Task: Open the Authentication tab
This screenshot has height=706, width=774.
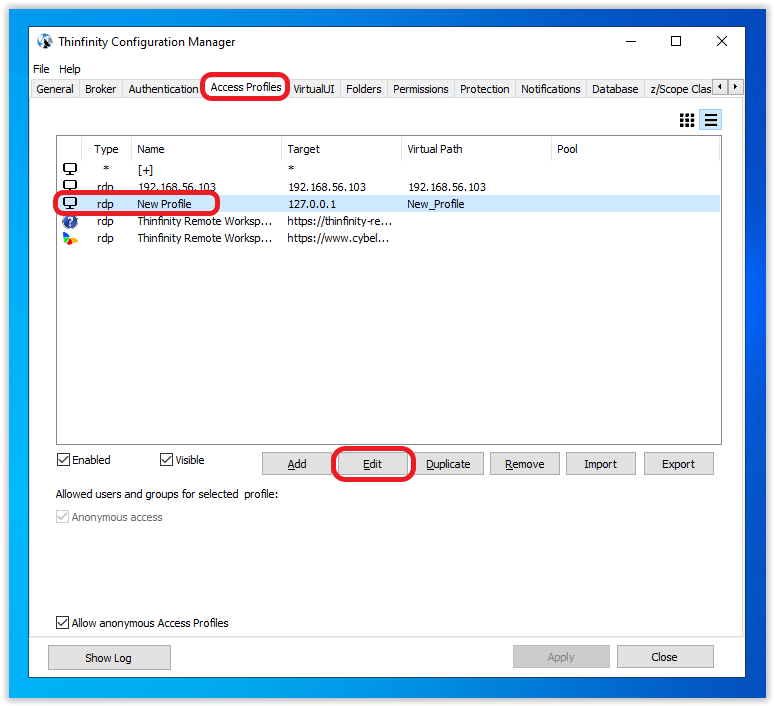Action: pos(163,89)
